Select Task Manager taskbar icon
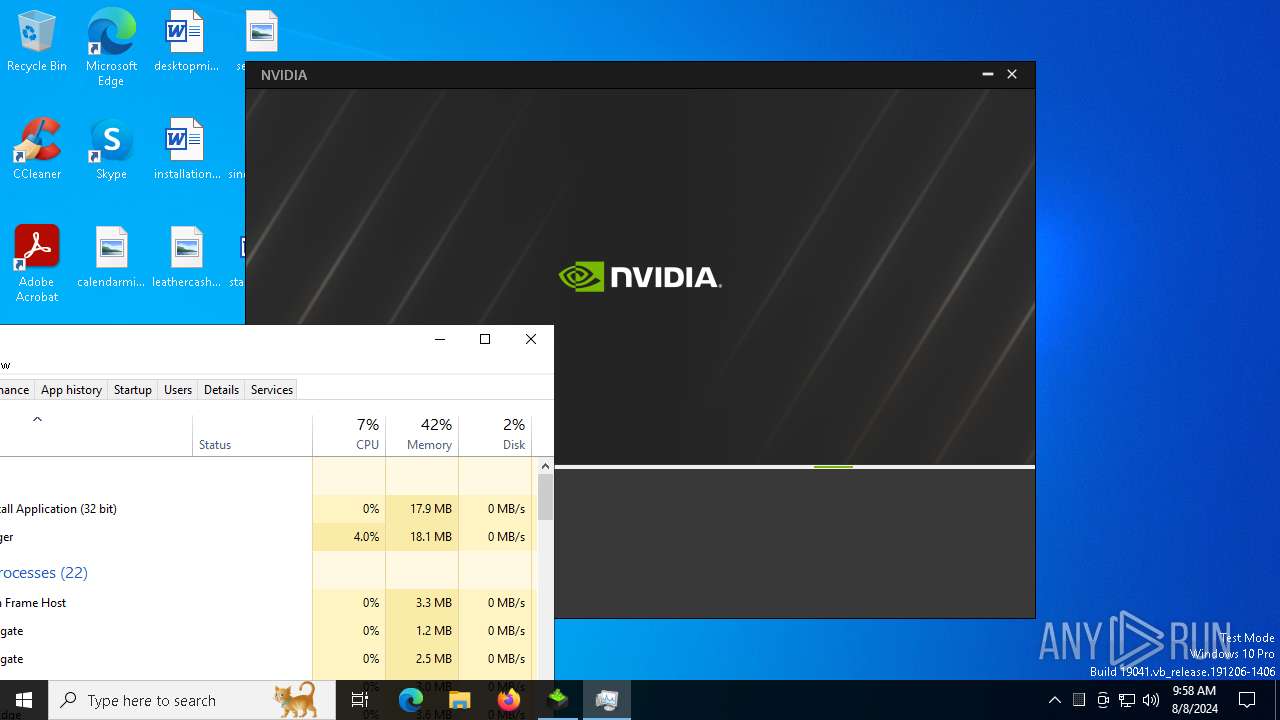Screen dimensions: 1280x720 click(607, 700)
